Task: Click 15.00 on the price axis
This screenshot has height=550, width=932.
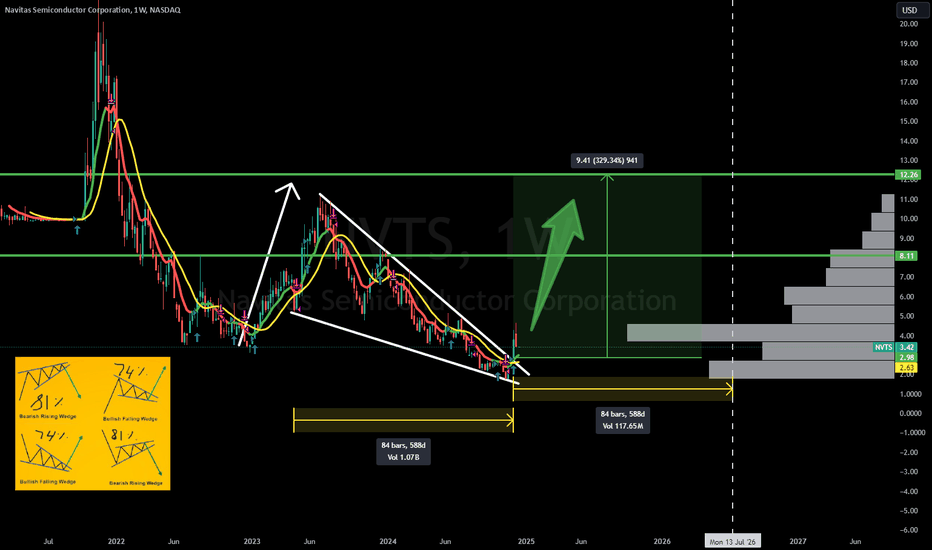Action: click(908, 121)
